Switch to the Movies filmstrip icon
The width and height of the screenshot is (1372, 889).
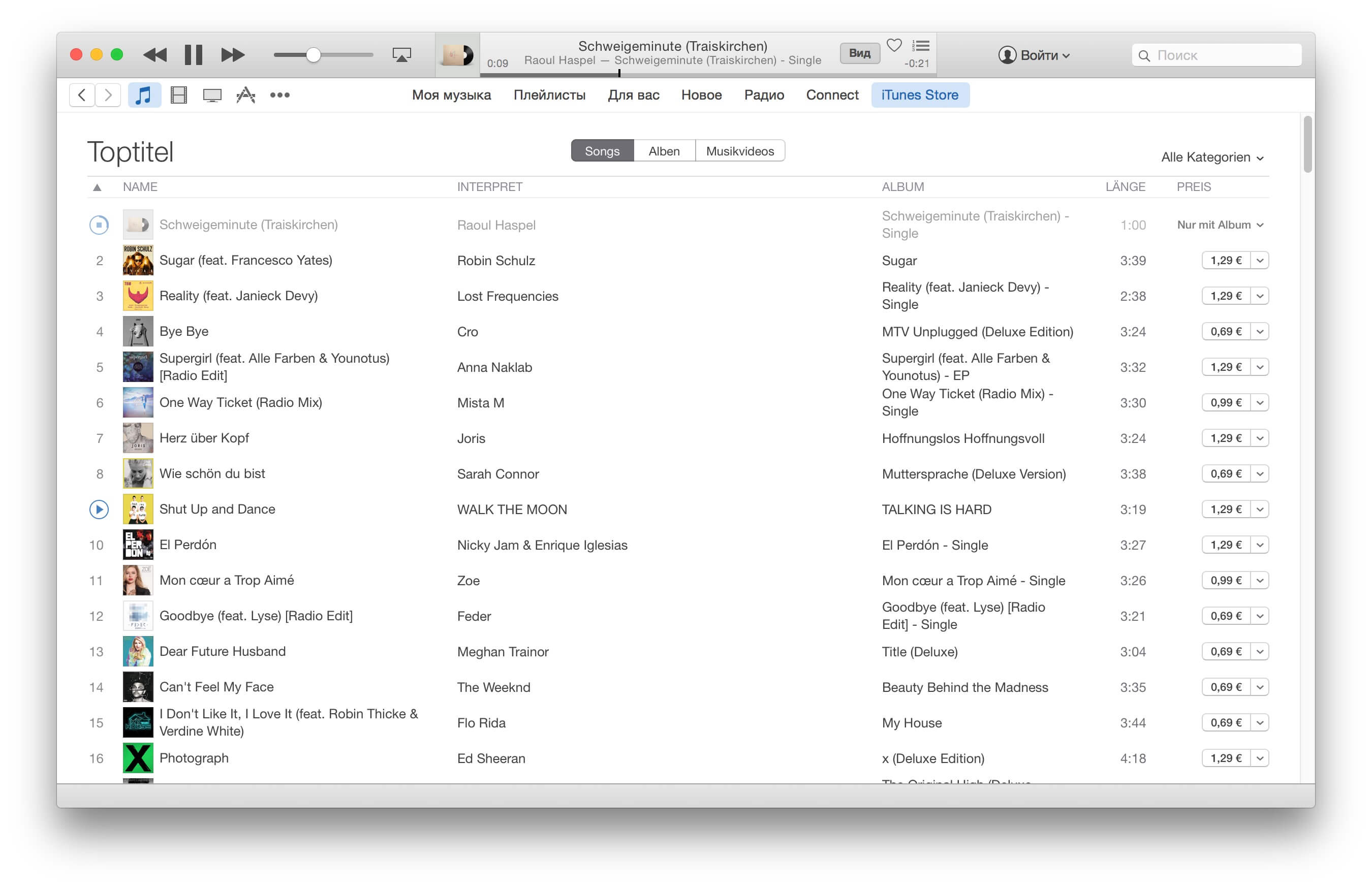tap(179, 95)
